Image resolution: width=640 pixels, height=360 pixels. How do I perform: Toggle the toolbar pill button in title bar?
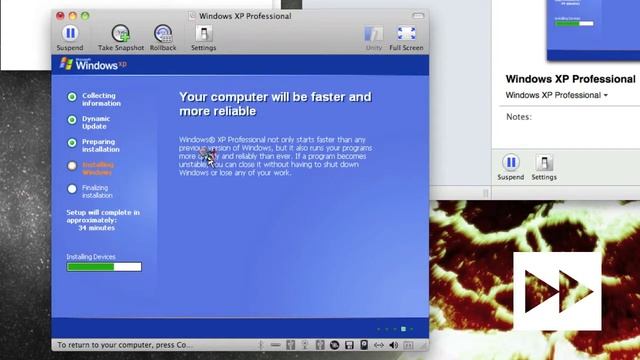tap(418, 16)
